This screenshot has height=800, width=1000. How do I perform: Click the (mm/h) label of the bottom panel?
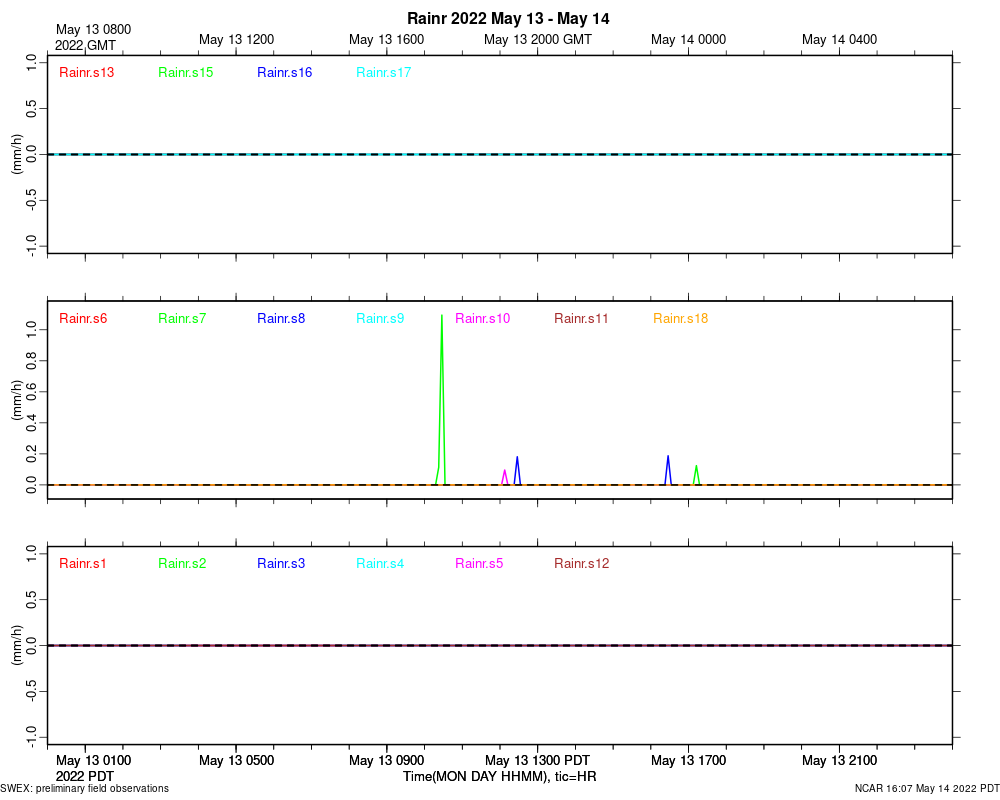click(x=17, y=645)
